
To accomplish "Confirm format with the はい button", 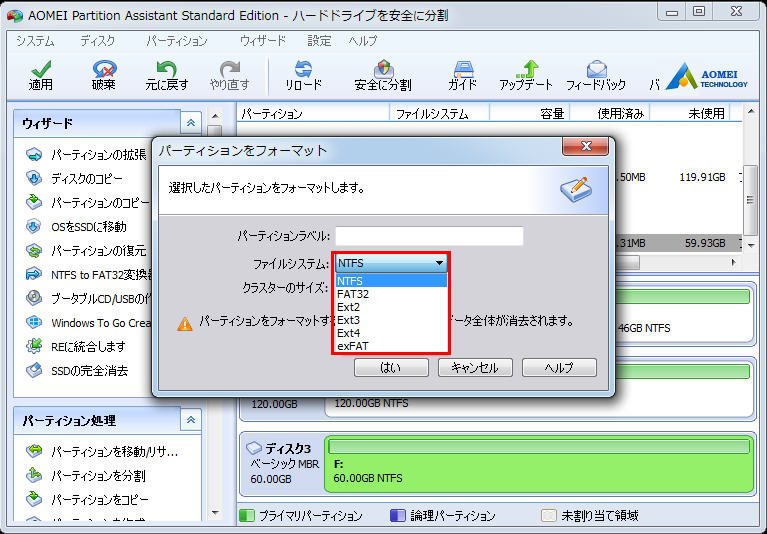I will pyautogui.click(x=391, y=367).
